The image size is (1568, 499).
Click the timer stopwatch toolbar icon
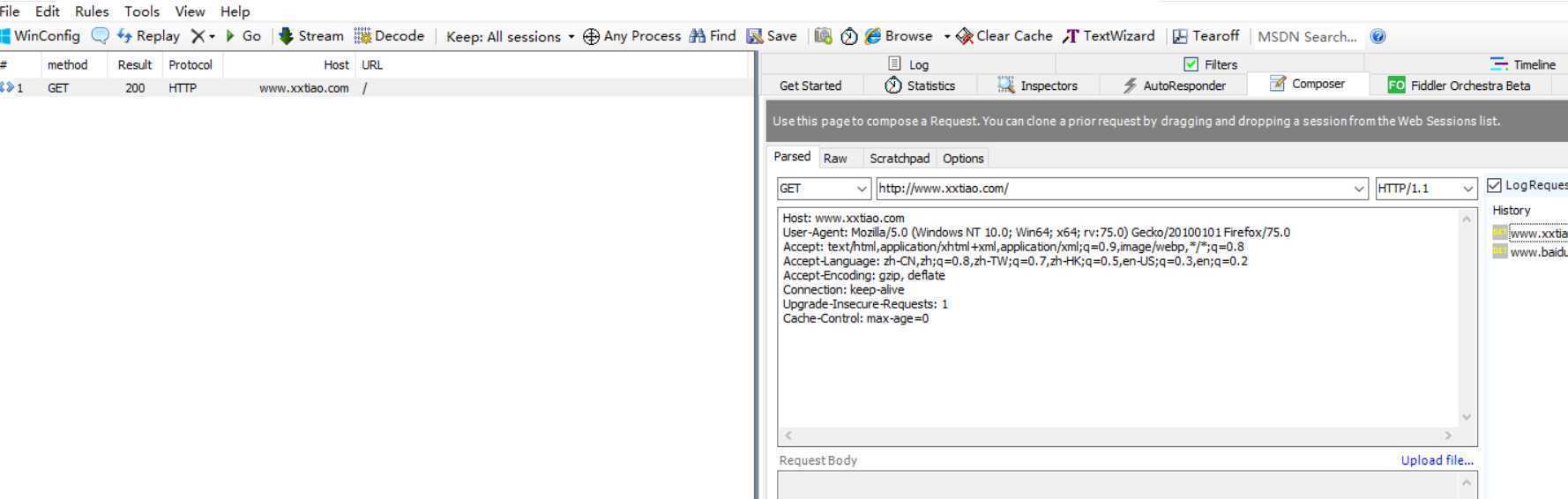[x=849, y=36]
